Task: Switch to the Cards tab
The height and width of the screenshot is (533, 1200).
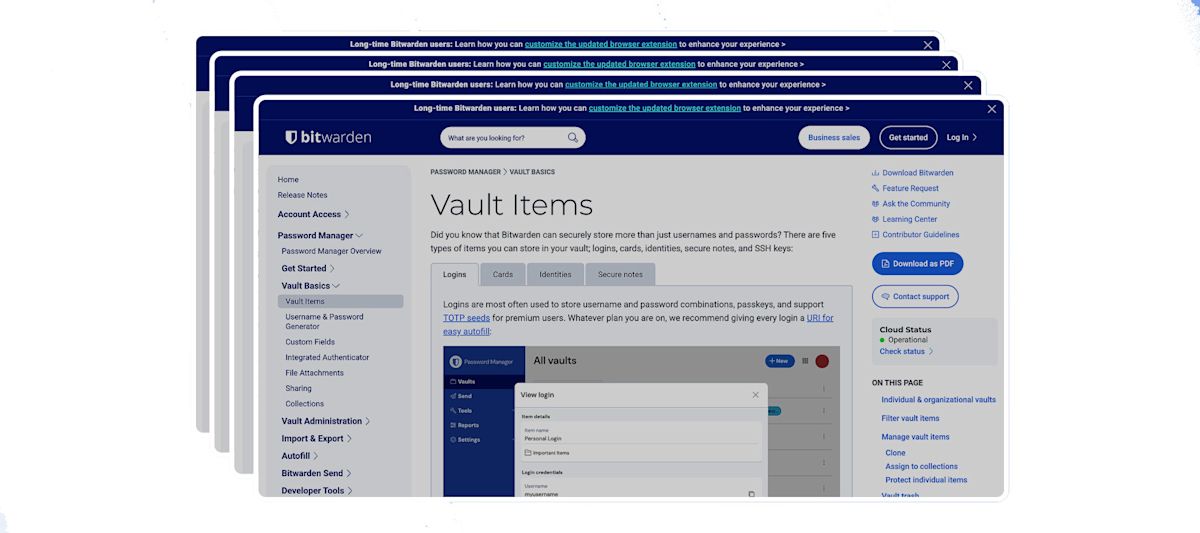Action: (x=502, y=274)
